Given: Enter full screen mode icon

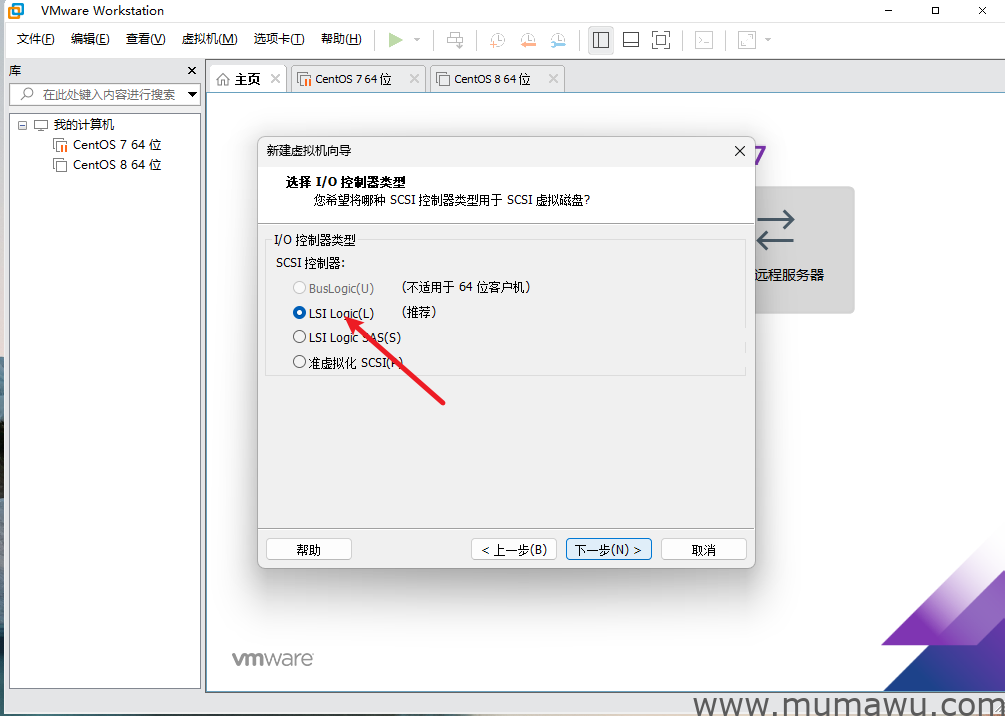Looking at the screenshot, I should [661, 40].
